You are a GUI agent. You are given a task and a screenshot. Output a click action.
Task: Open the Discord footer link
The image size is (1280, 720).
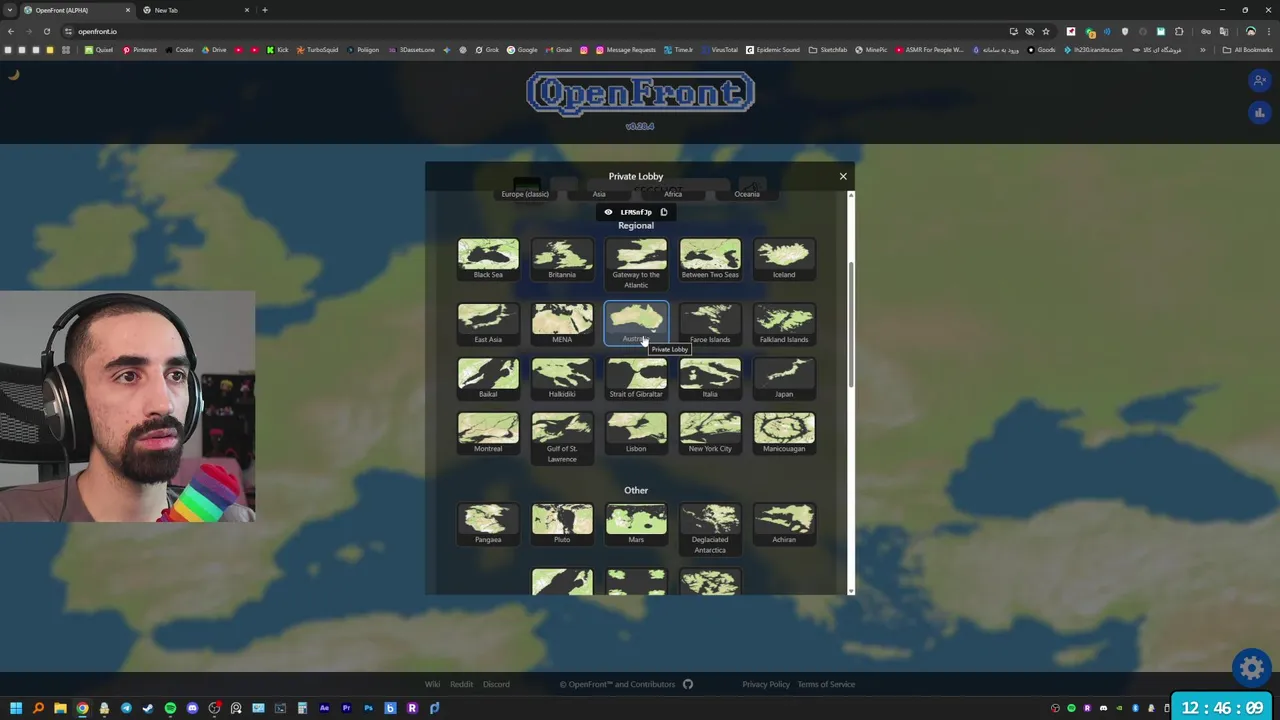pos(496,684)
